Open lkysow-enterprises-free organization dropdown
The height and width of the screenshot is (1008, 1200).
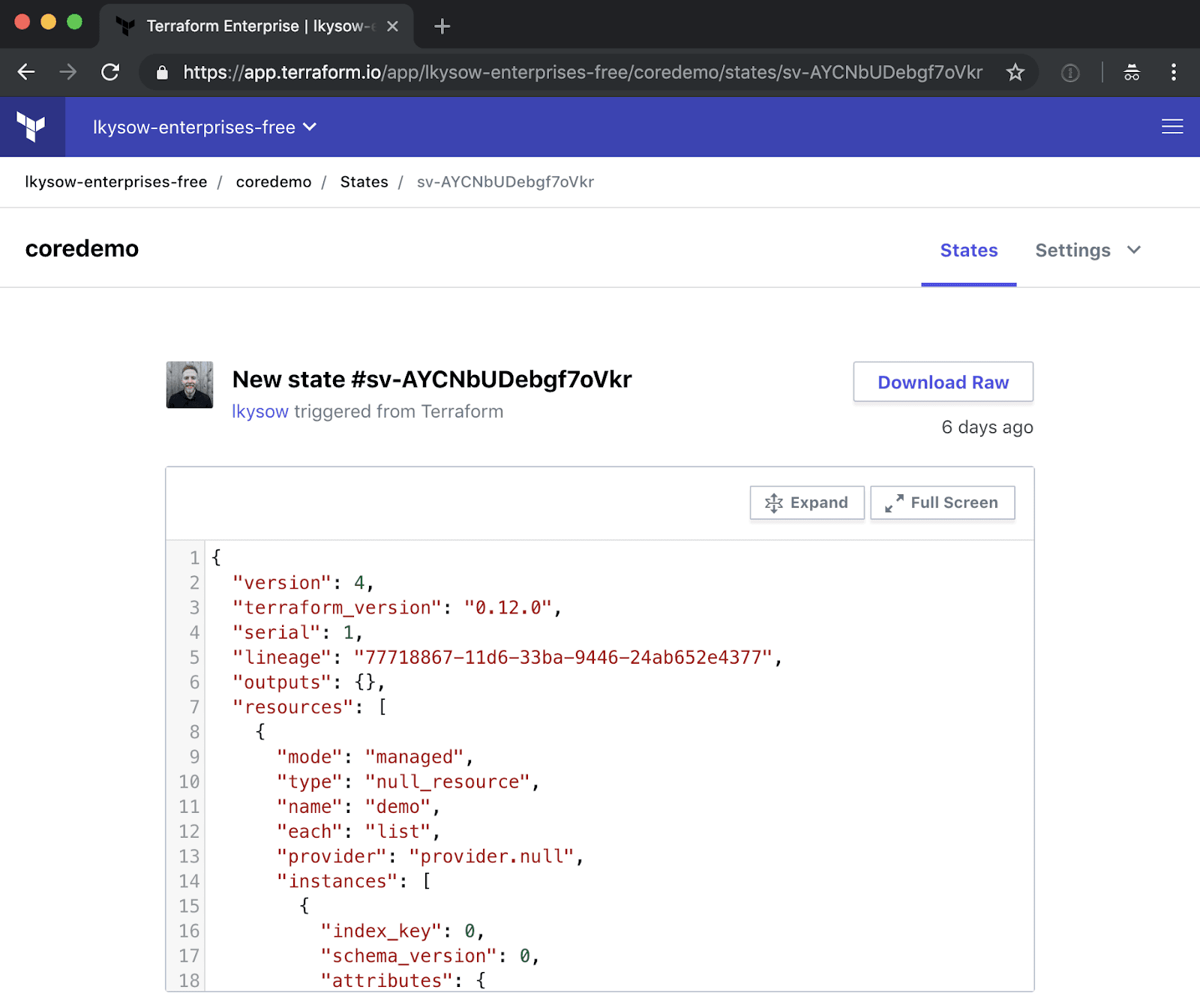coord(204,127)
